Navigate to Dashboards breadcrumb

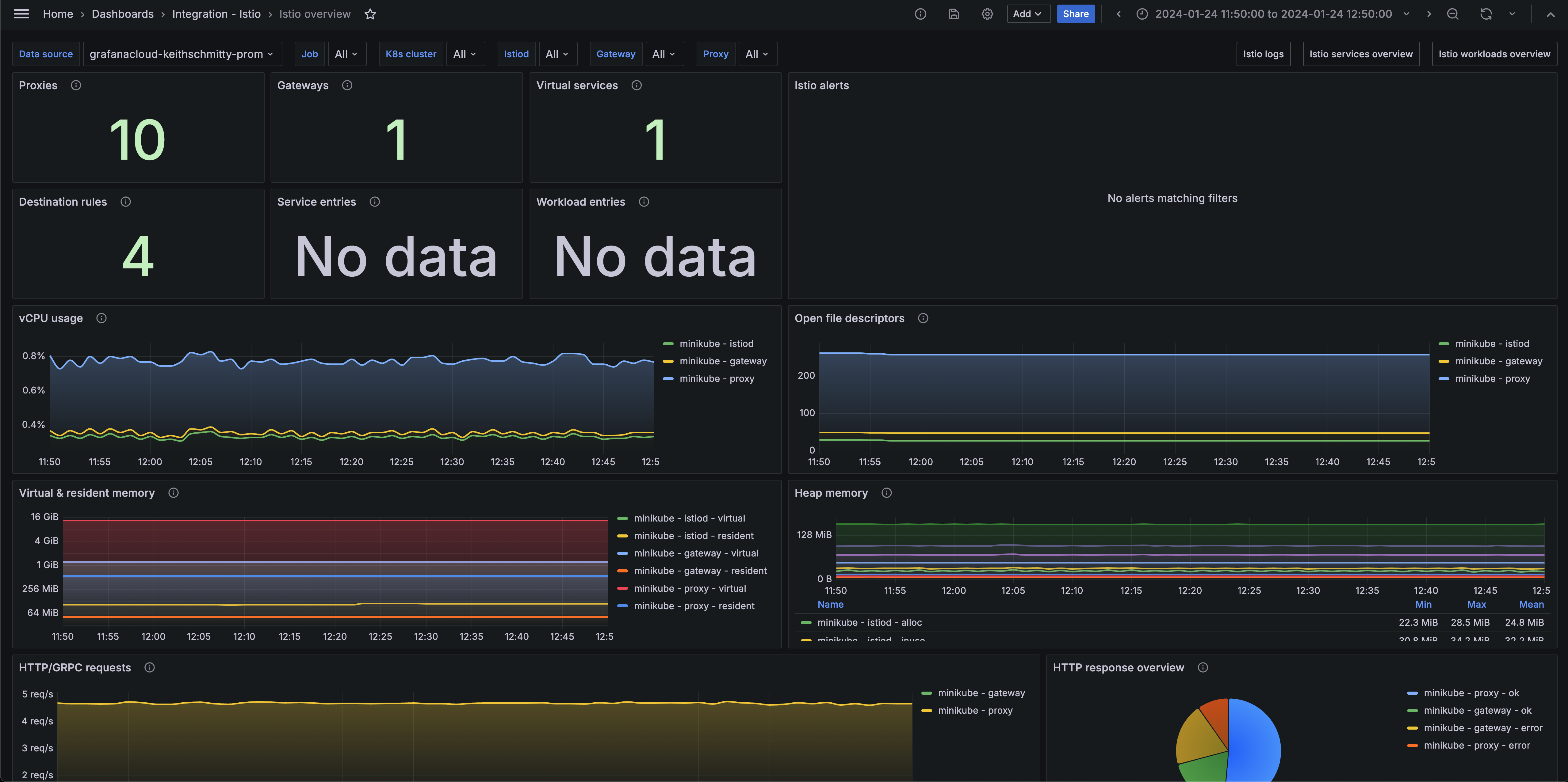click(x=122, y=13)
